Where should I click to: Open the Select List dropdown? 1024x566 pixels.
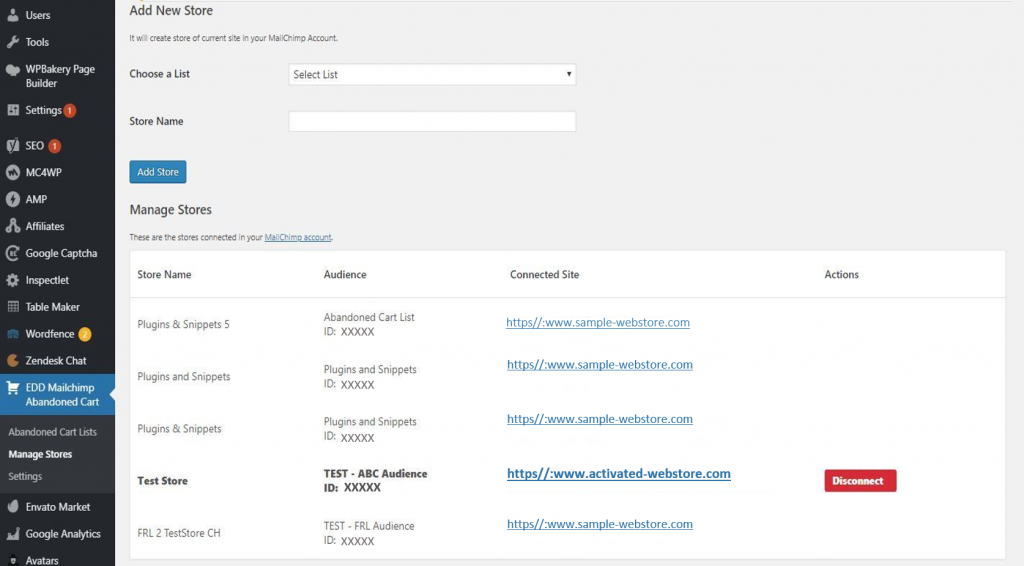point(432,74)
